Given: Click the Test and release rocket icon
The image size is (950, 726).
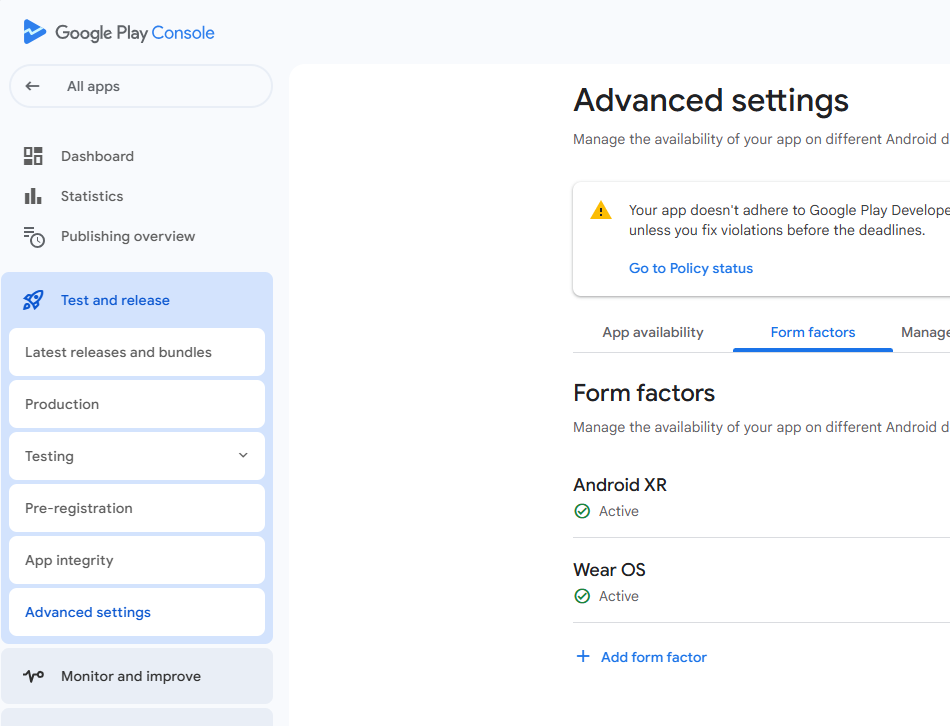Looking at the screenshot, I should 33,300.
